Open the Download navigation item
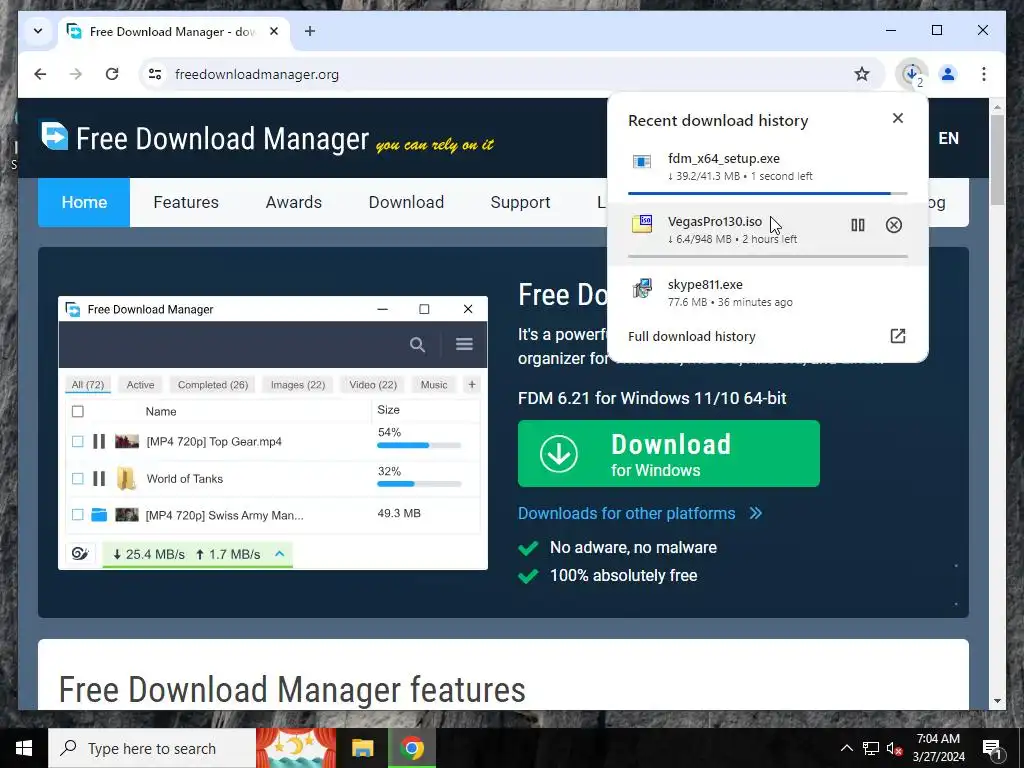Screen dimensions: 1024x768 (x=406, y=202)
